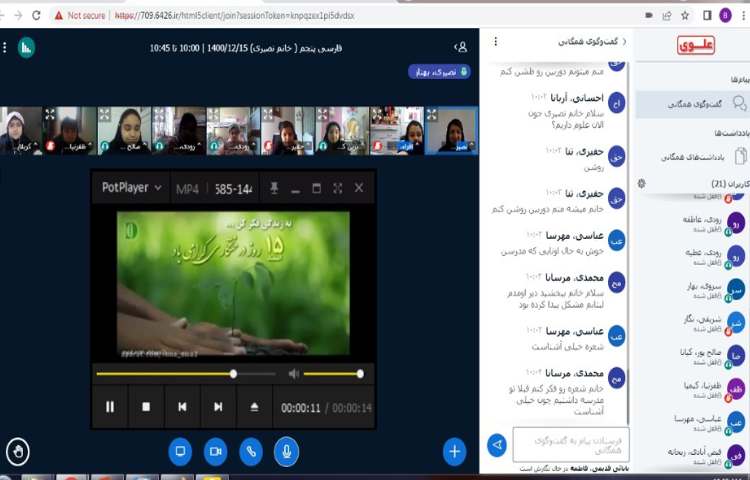Open یادداشت‌های همگانی shared notes
Screen dimensions: 750x480
pos(693,156)
